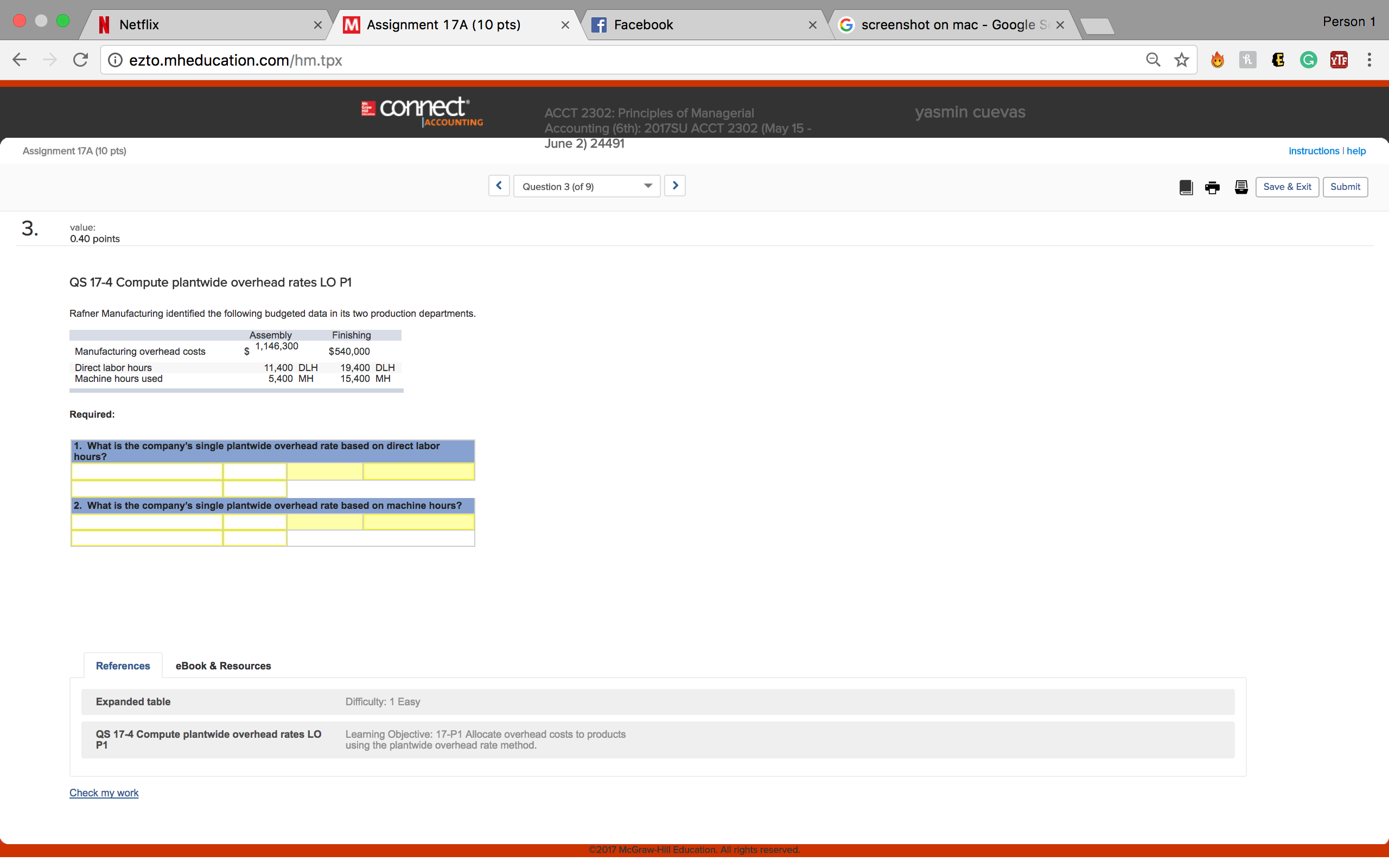The image size is (1389, 868).
Task: Click the Check my work link
Action: point(104,792)
